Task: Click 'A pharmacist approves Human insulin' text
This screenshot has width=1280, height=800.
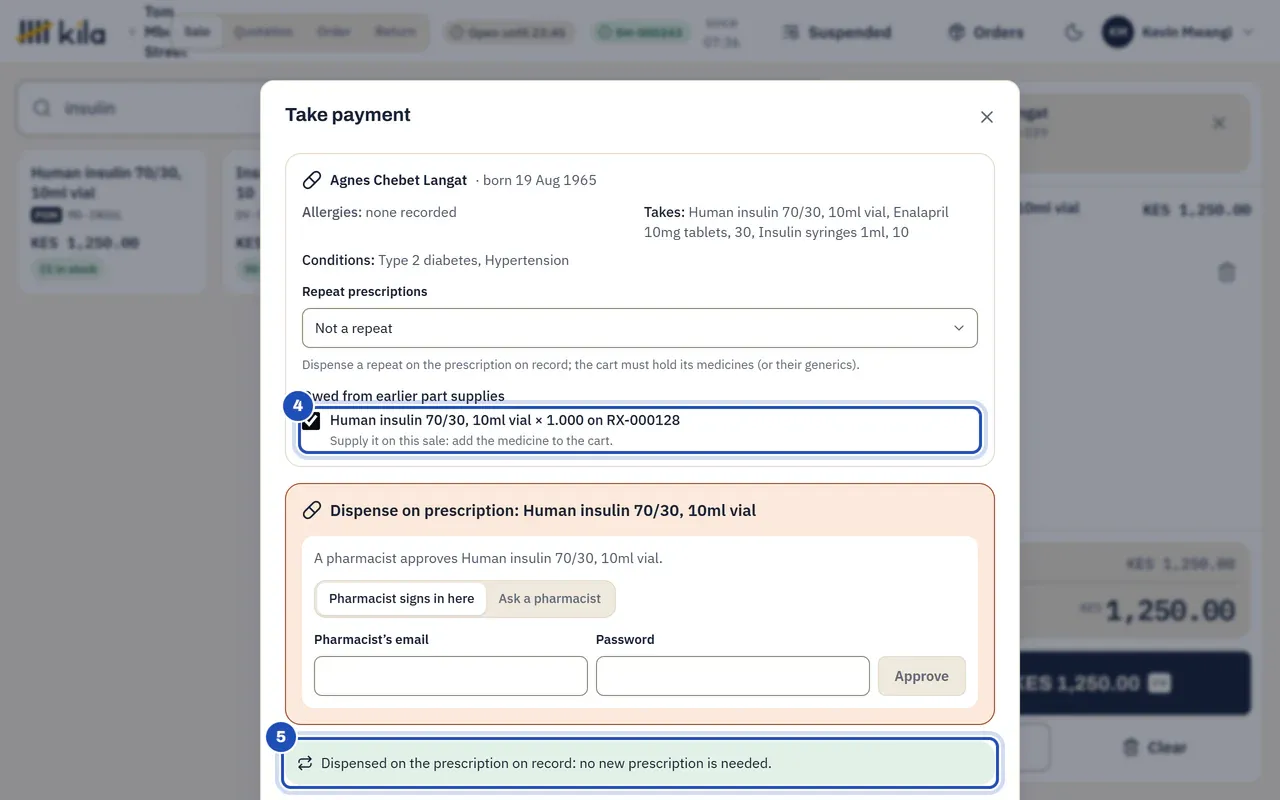Action: (x=488, y=558)
